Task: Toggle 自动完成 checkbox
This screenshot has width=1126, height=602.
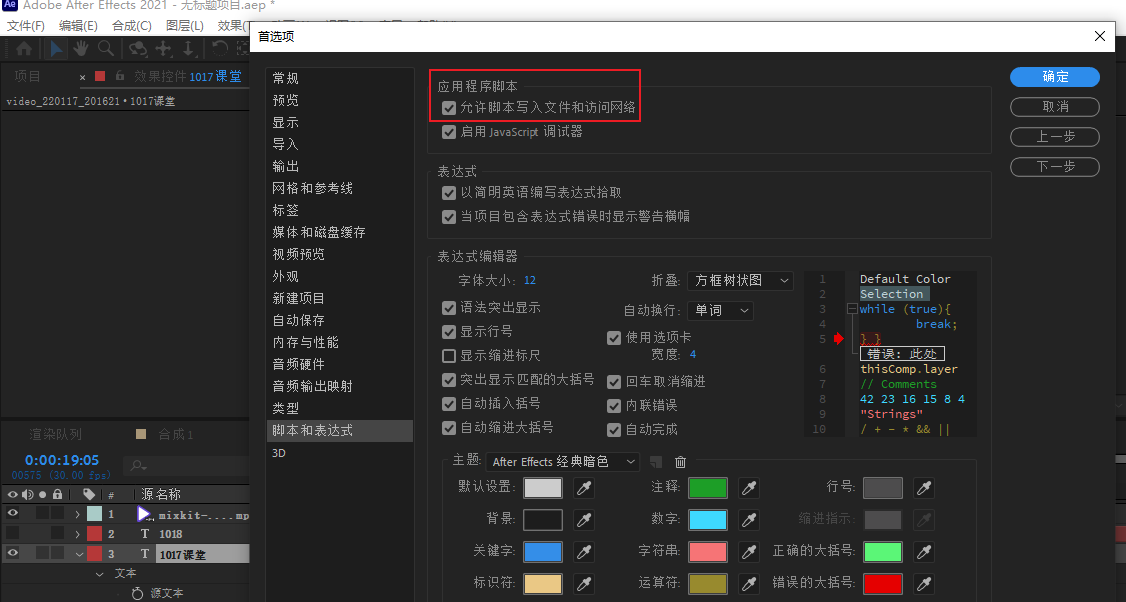Action: (x=614, y=430)
